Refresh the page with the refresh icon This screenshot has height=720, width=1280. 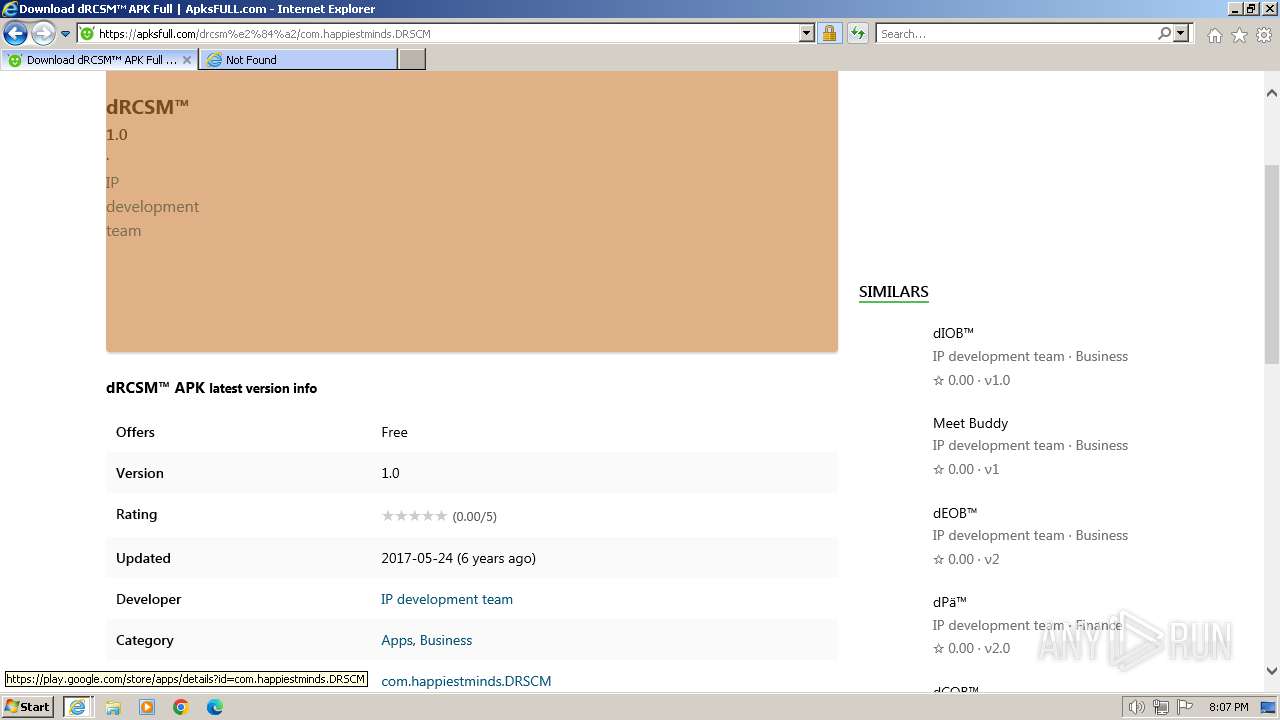(x=857, y=34)
